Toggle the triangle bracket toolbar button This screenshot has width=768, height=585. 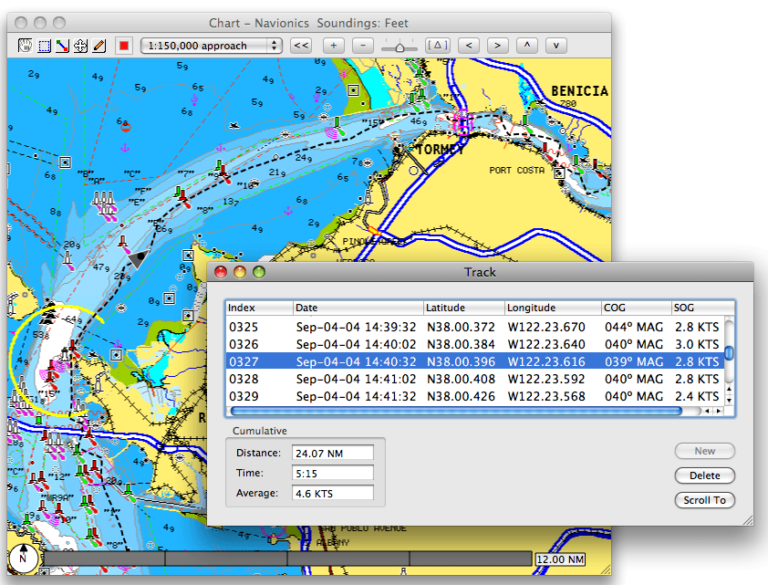pyautogui.click(x=437, y=45)
